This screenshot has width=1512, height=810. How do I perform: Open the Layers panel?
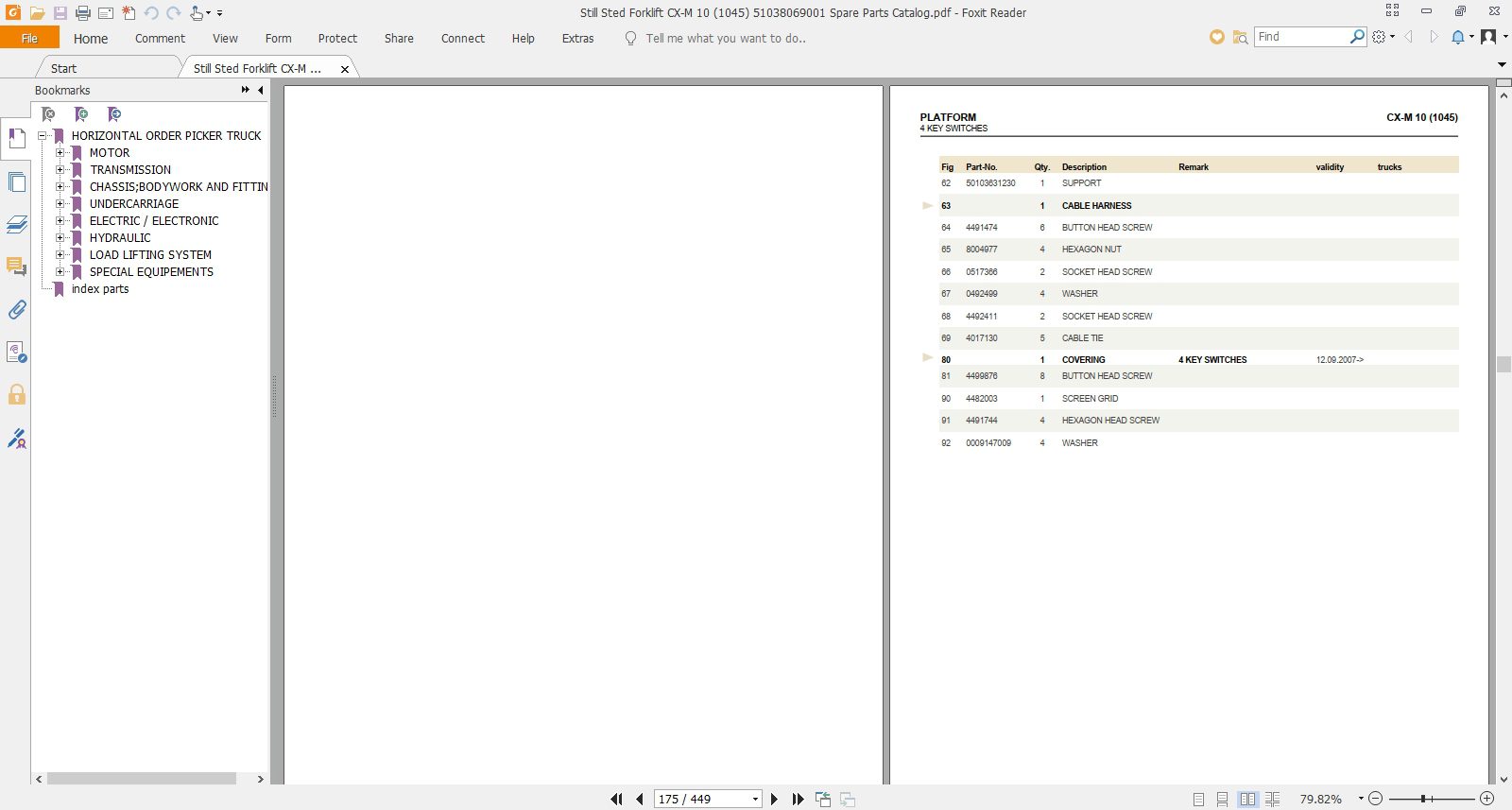pyautogui.click(x=16, y=224)
